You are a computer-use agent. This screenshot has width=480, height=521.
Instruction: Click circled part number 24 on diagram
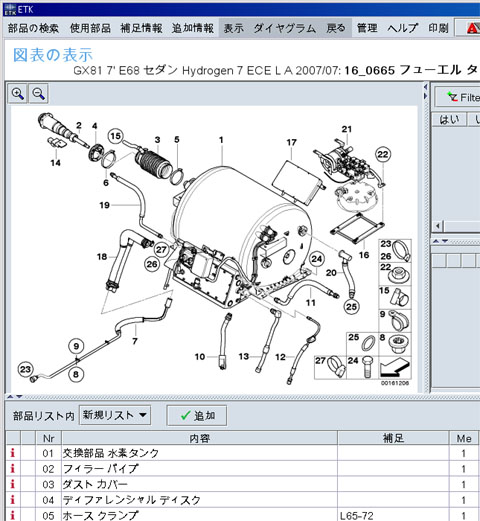pyautogui.click(x=317, y=259)
